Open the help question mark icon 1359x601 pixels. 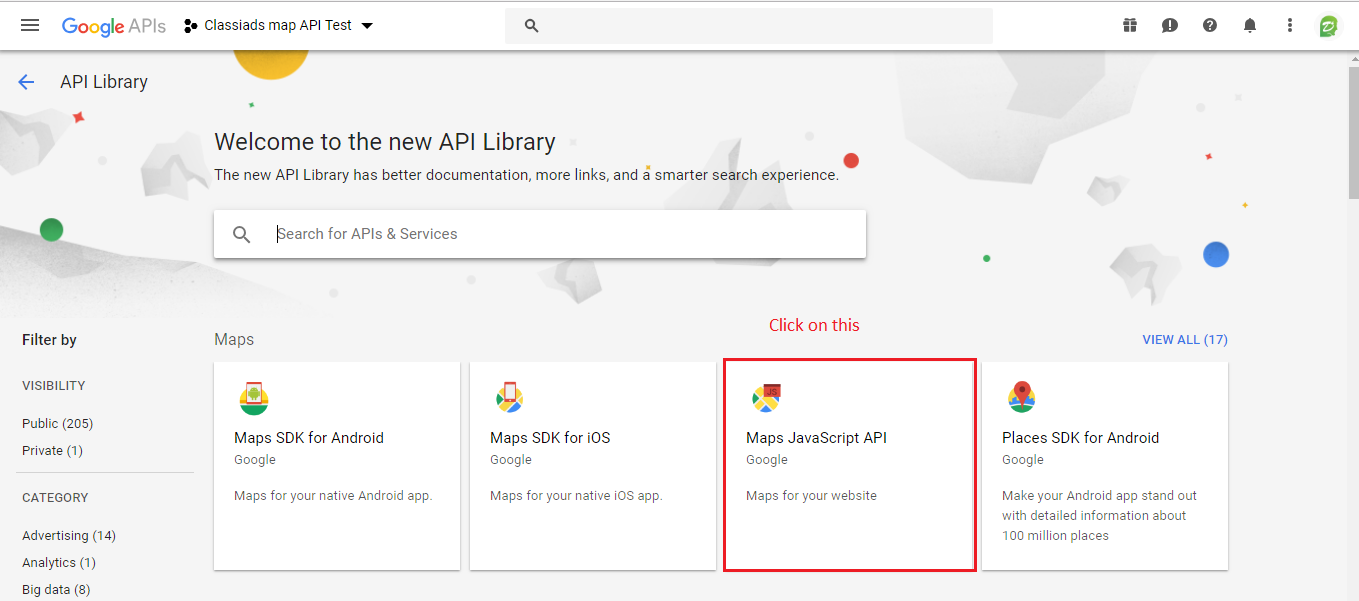coord(1210,26)
